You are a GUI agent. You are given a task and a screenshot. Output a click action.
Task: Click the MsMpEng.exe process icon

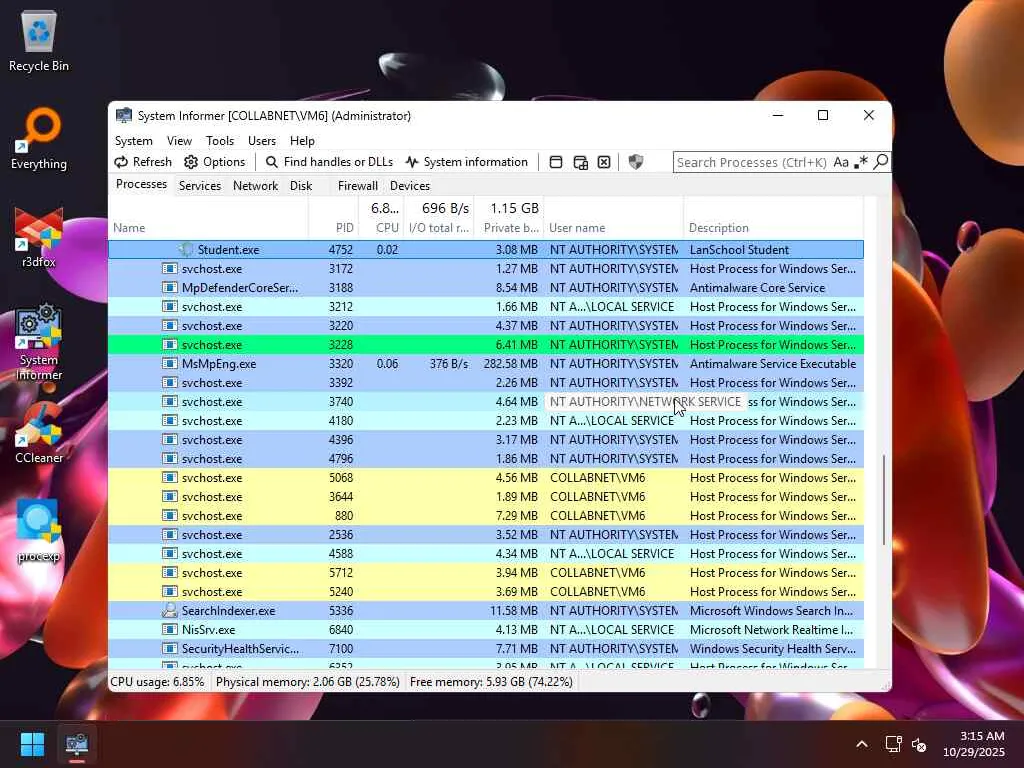tap(170, 363)
